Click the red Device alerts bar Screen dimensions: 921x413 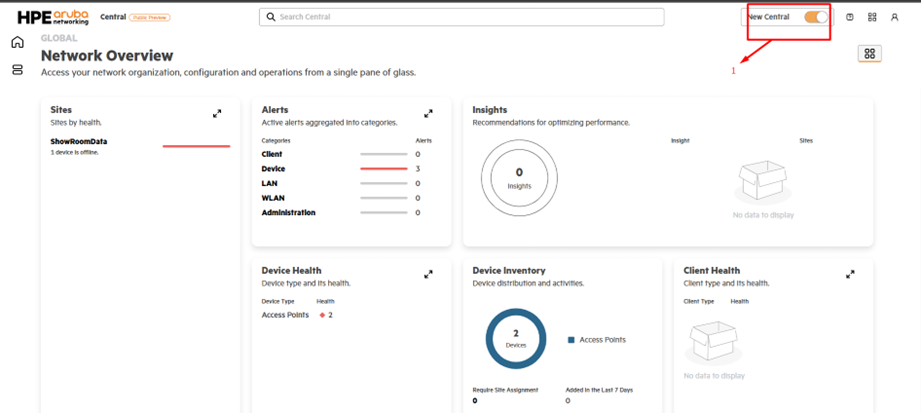pos(384,169)
